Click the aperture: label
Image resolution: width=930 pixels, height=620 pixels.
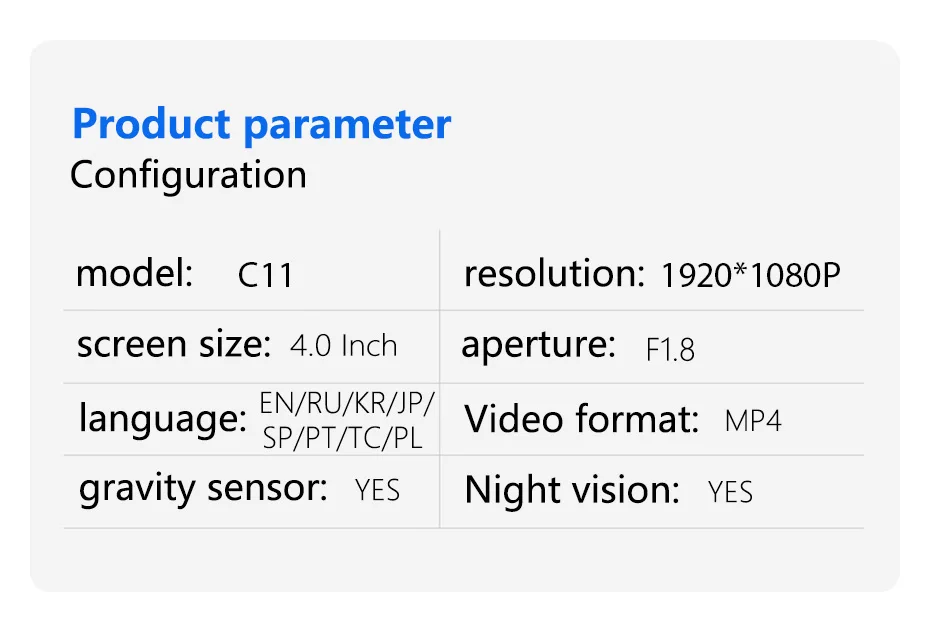tap(538, 345)
